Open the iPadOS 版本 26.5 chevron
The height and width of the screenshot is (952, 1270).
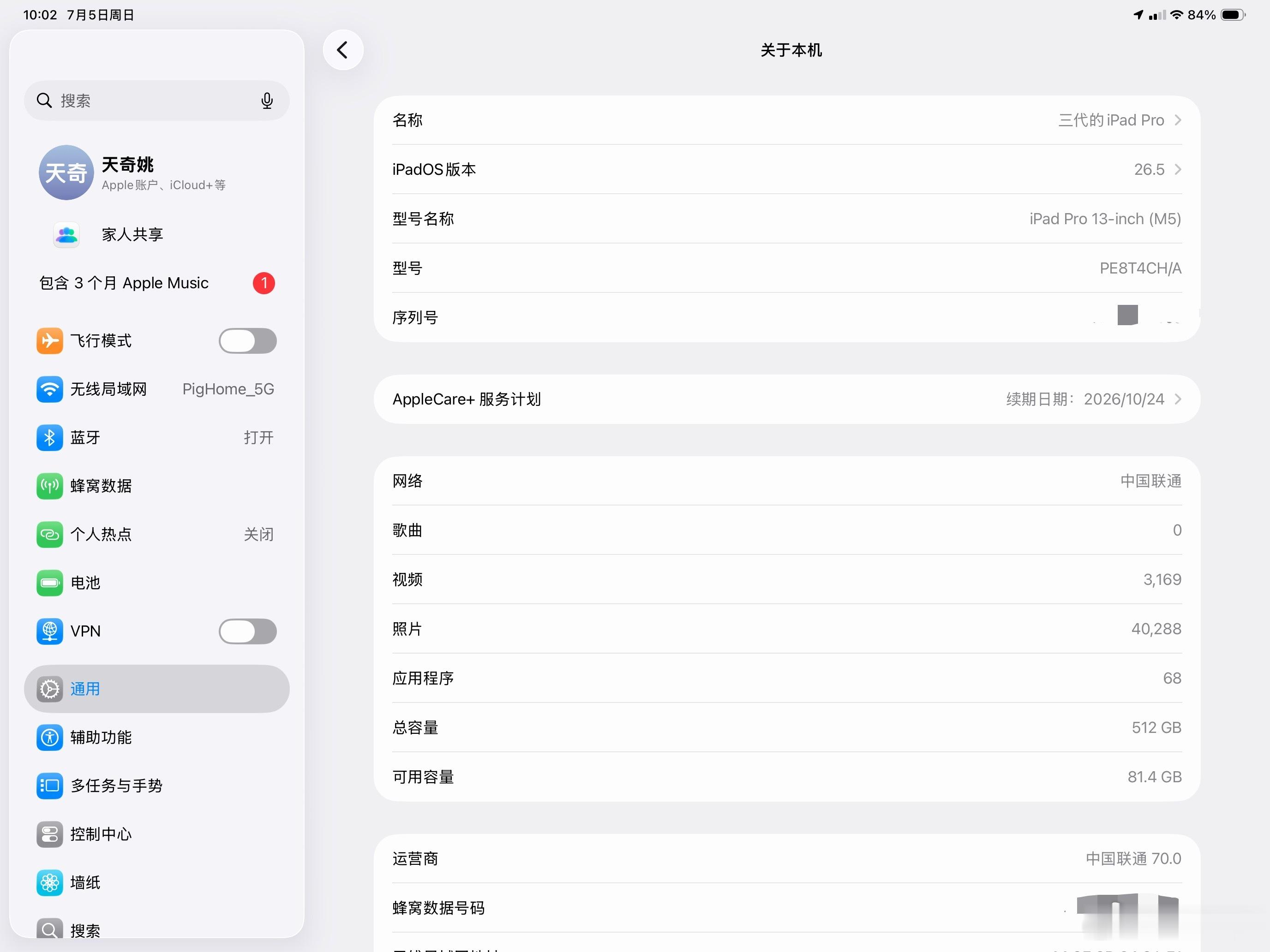point(1178,169)
